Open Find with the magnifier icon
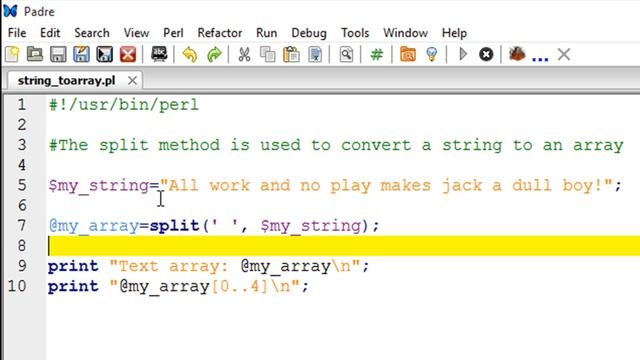The width and height of the screenshot is (640, 360). [x=346, y=54]
